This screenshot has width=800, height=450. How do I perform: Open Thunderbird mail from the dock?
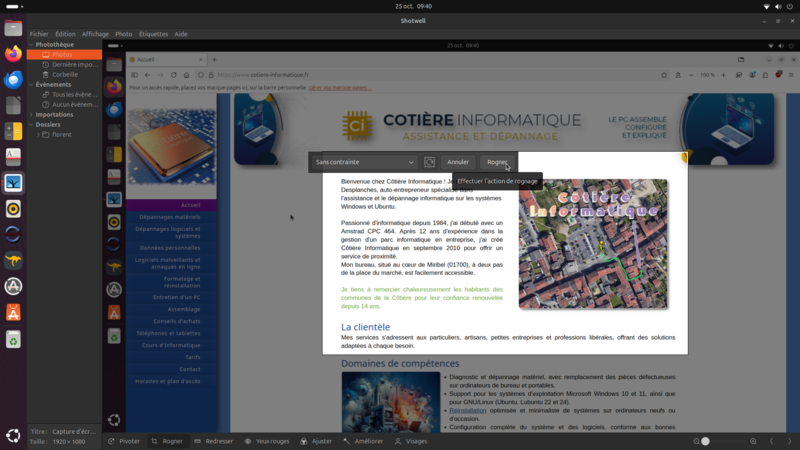click(13, 80)
